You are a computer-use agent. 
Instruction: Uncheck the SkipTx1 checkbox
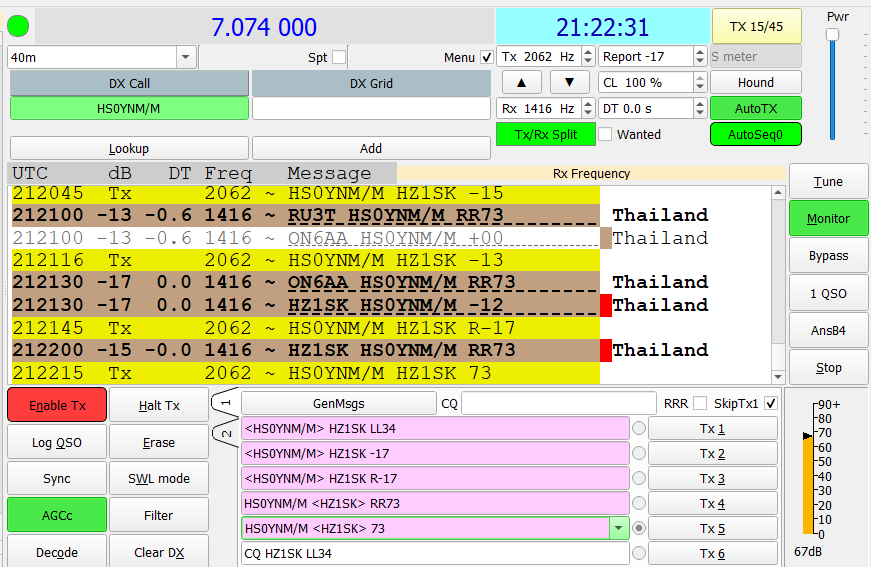770,404
